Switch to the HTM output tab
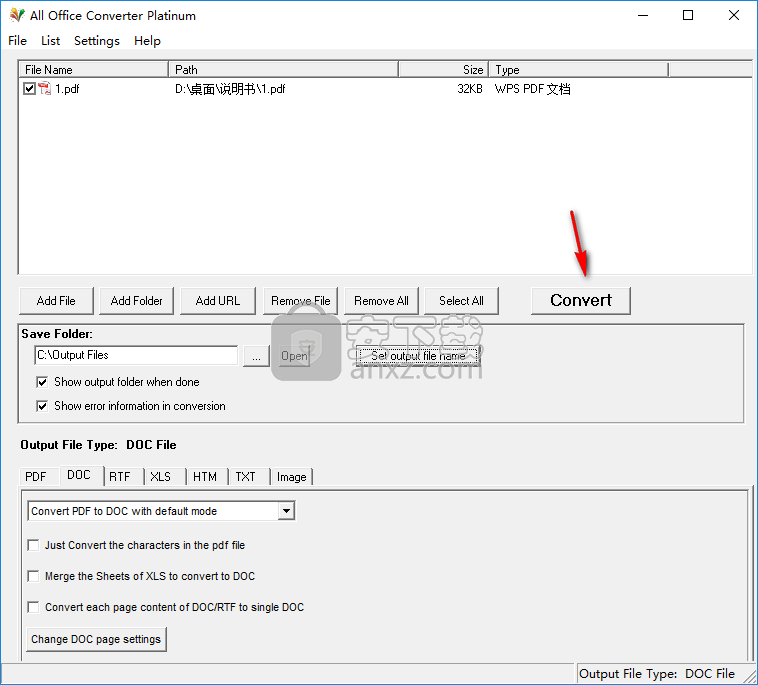 [x=205, y=477]
